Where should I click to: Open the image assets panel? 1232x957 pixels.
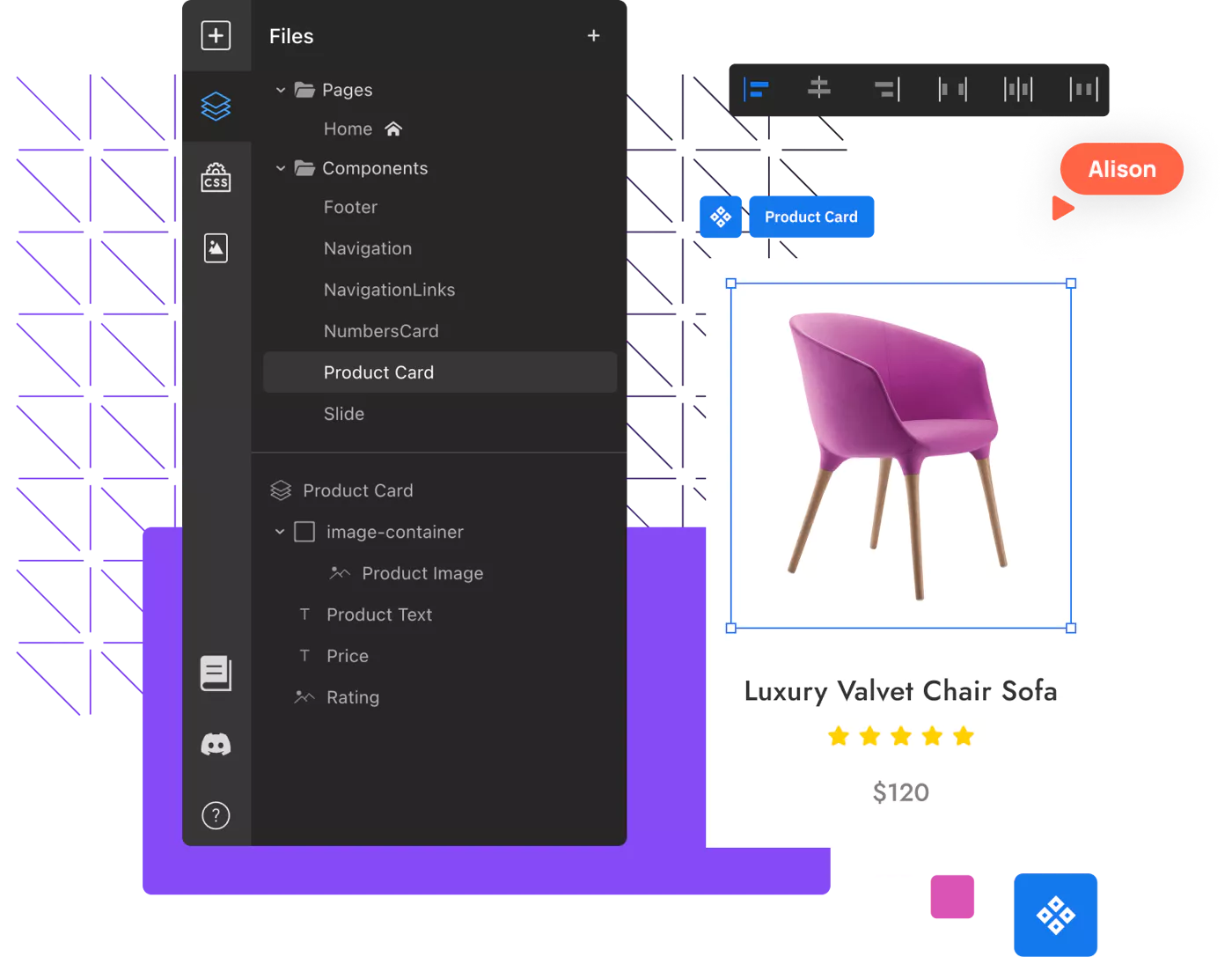[x=216, y=247]
